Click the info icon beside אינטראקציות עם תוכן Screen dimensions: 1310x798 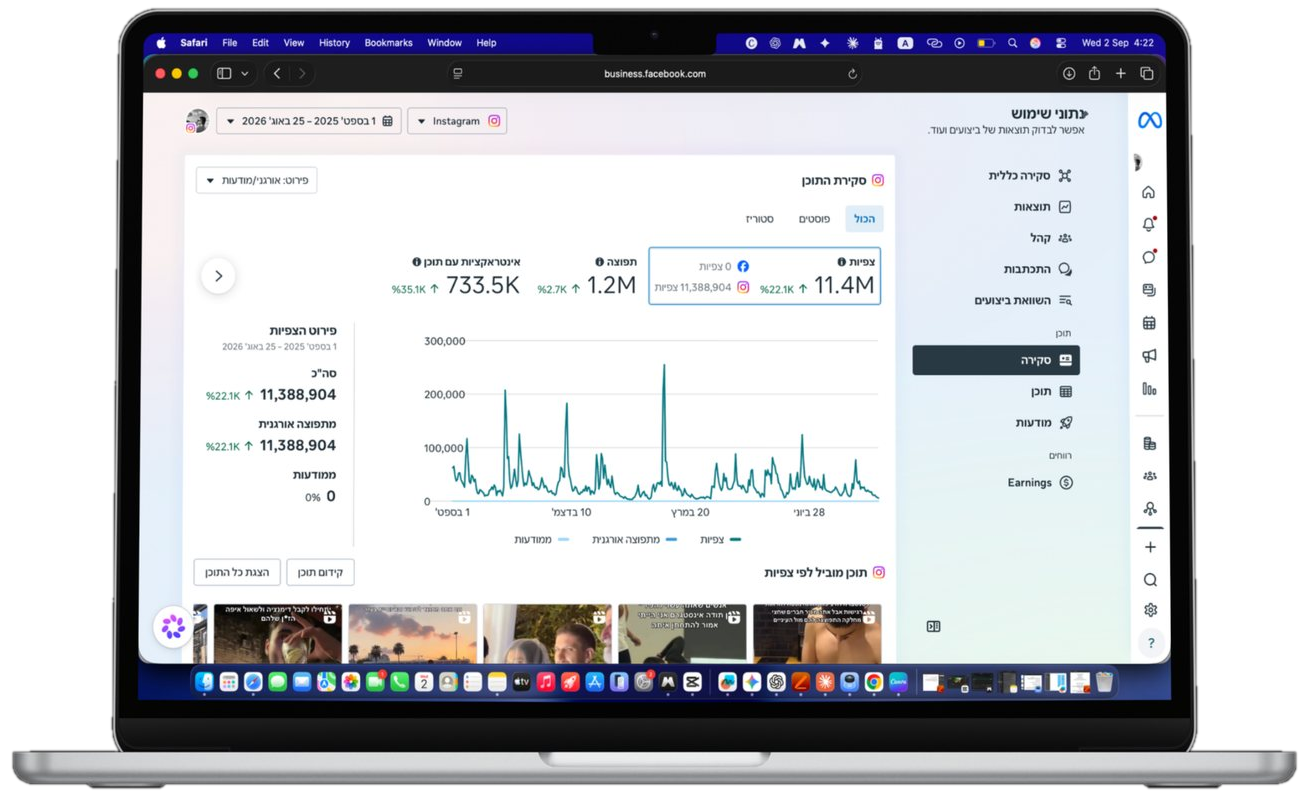tap(417, 262)
